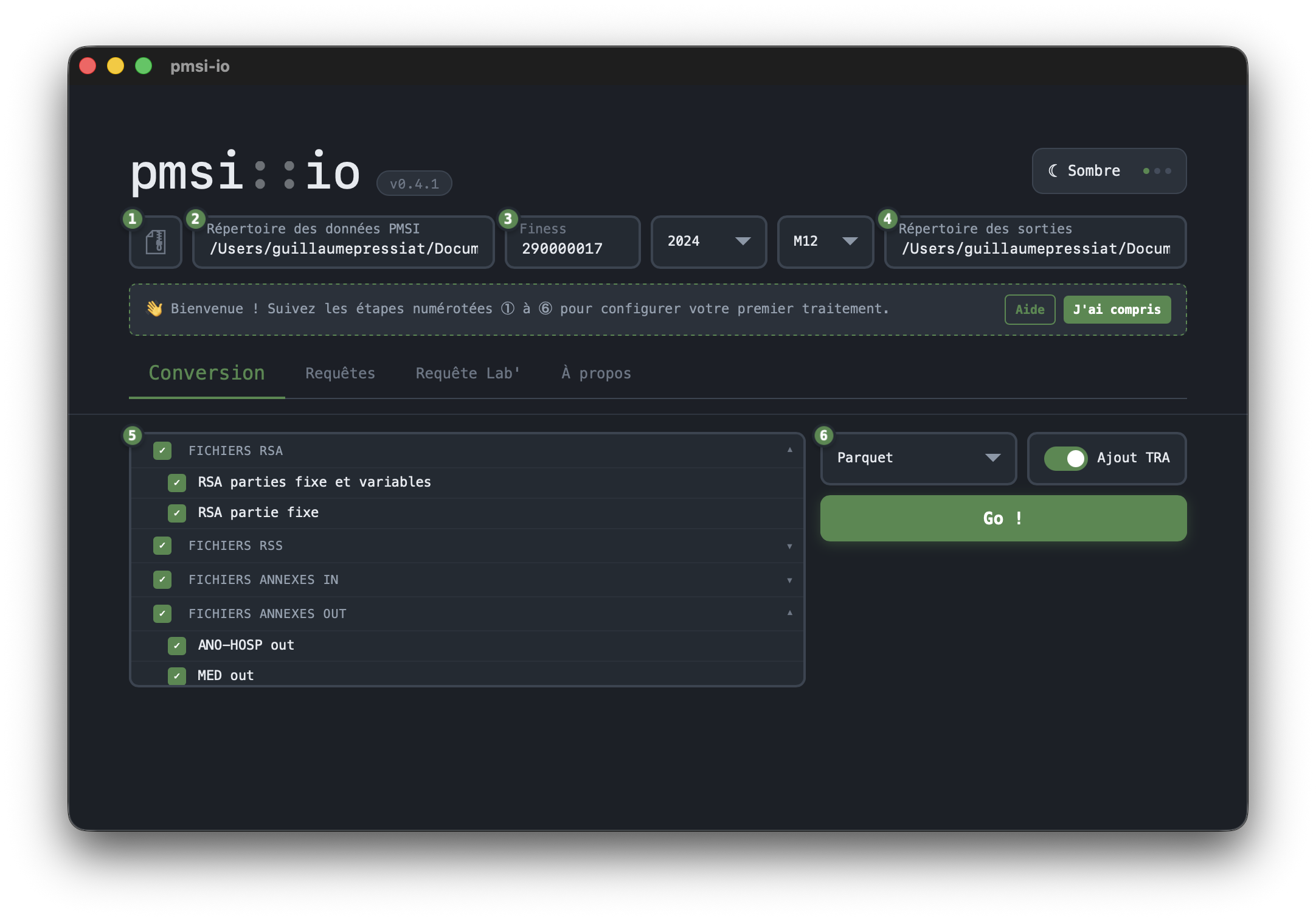This screenshot has width=1316, height=921.
Task: Open the 2024 year dropdown
Action: pyautogui.click(x=708, y=242)
